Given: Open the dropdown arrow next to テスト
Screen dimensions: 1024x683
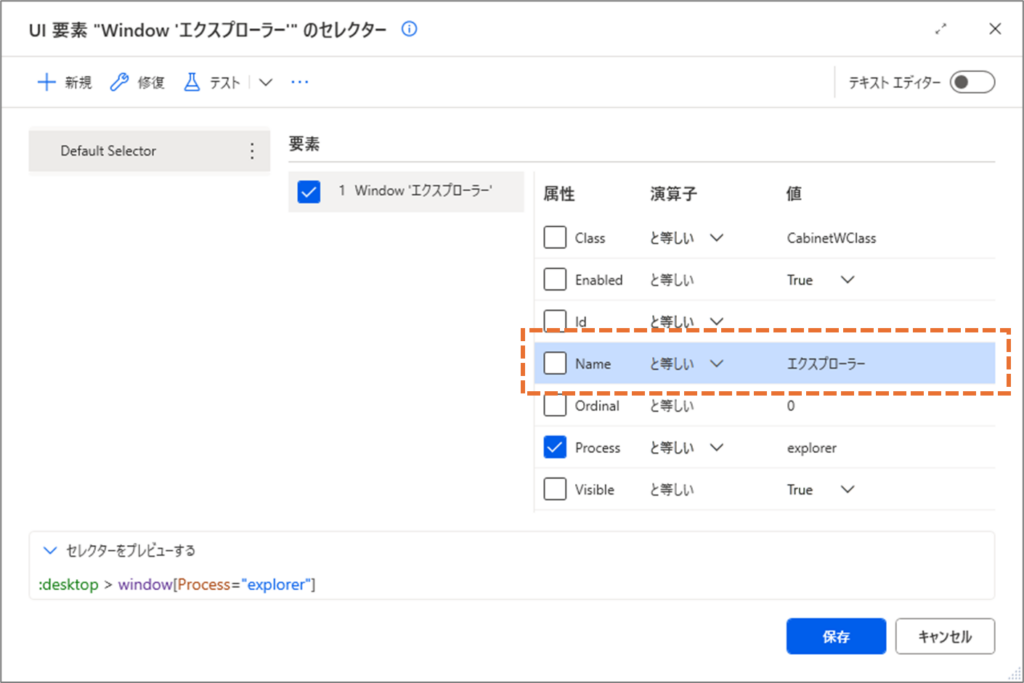Looking at the screenshot, I should [x=265, y=82].
